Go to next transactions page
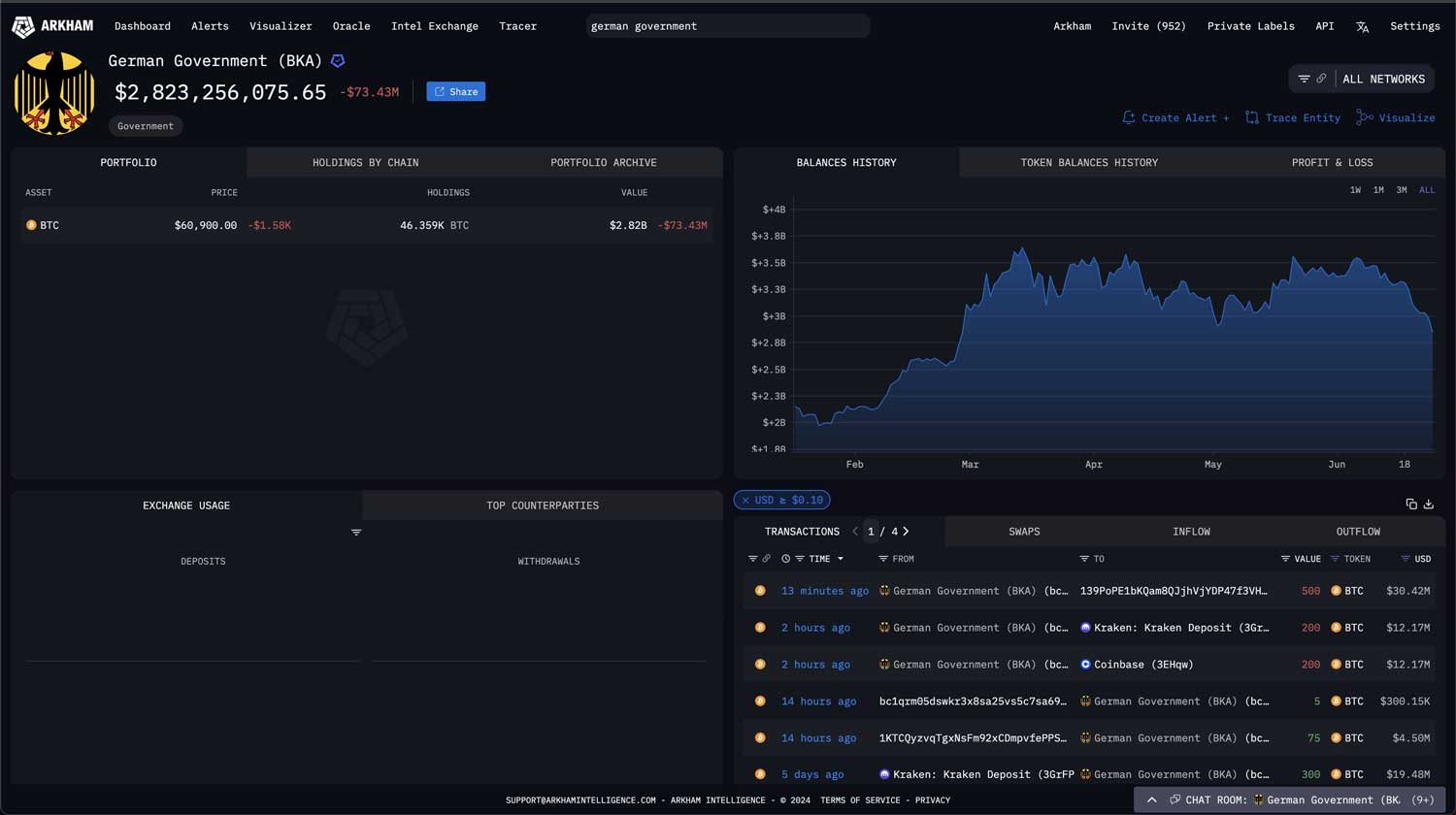Screen dimensions: 1456x815 pyautogui.click(x=906, y=532)
